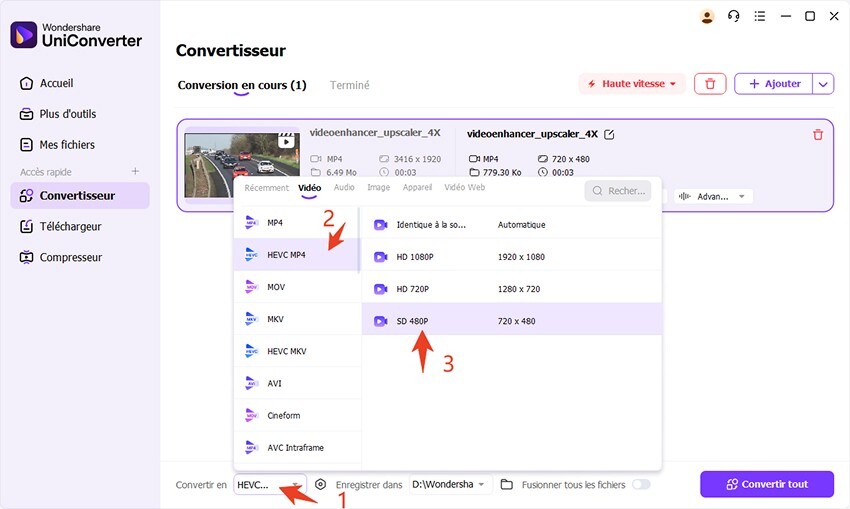Click the Accès rapide label
The width and height of the screenshot is (850, 509).
46,172
